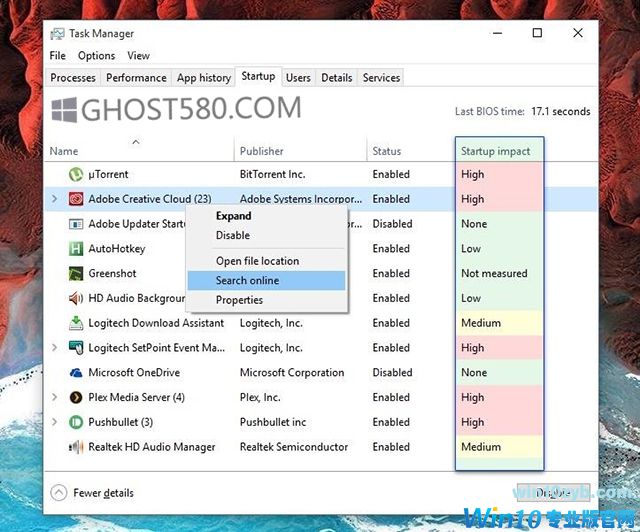
Task: Open the Services tab
Action: pyautogui.click(x=381, y=77)
